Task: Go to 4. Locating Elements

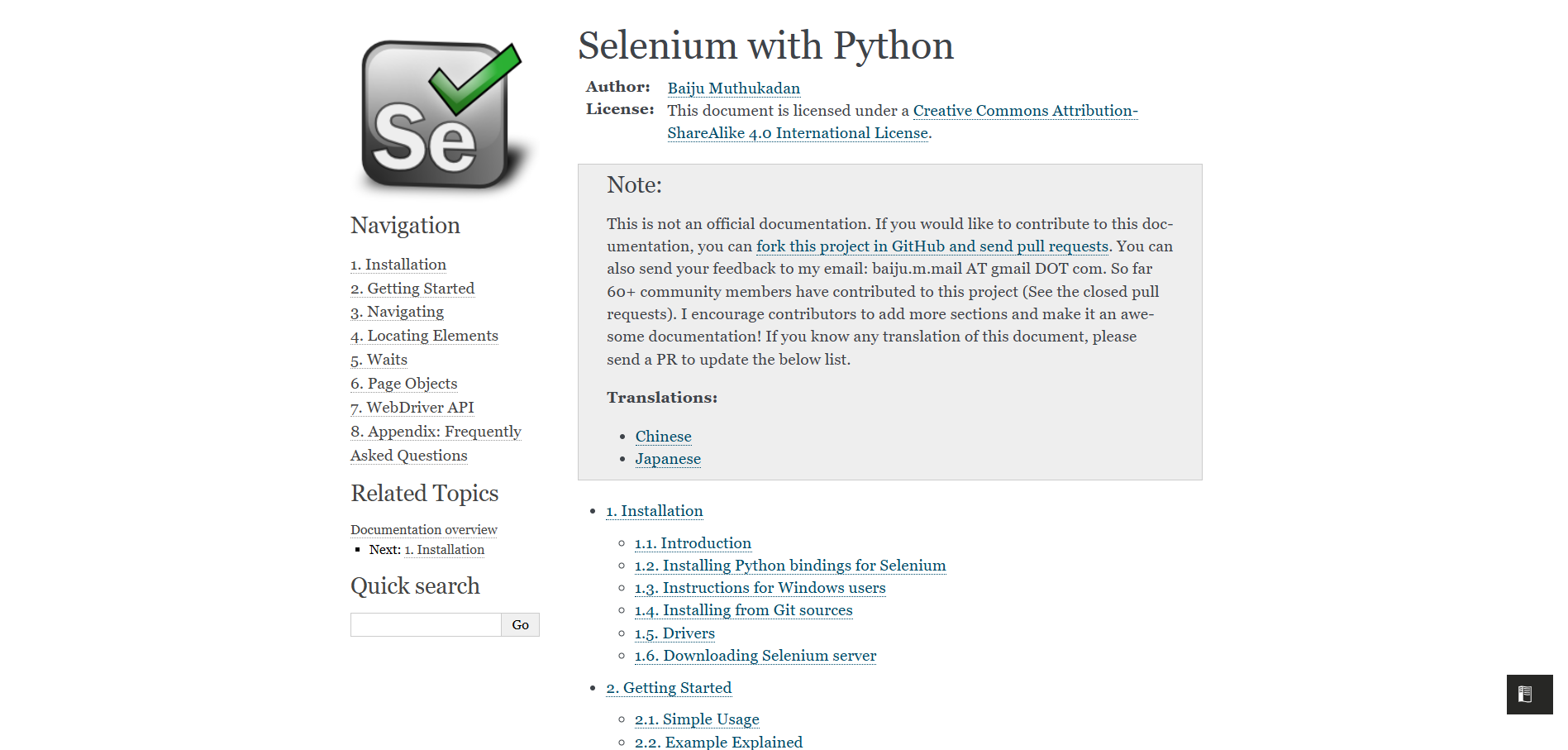Action: [424, 336]
